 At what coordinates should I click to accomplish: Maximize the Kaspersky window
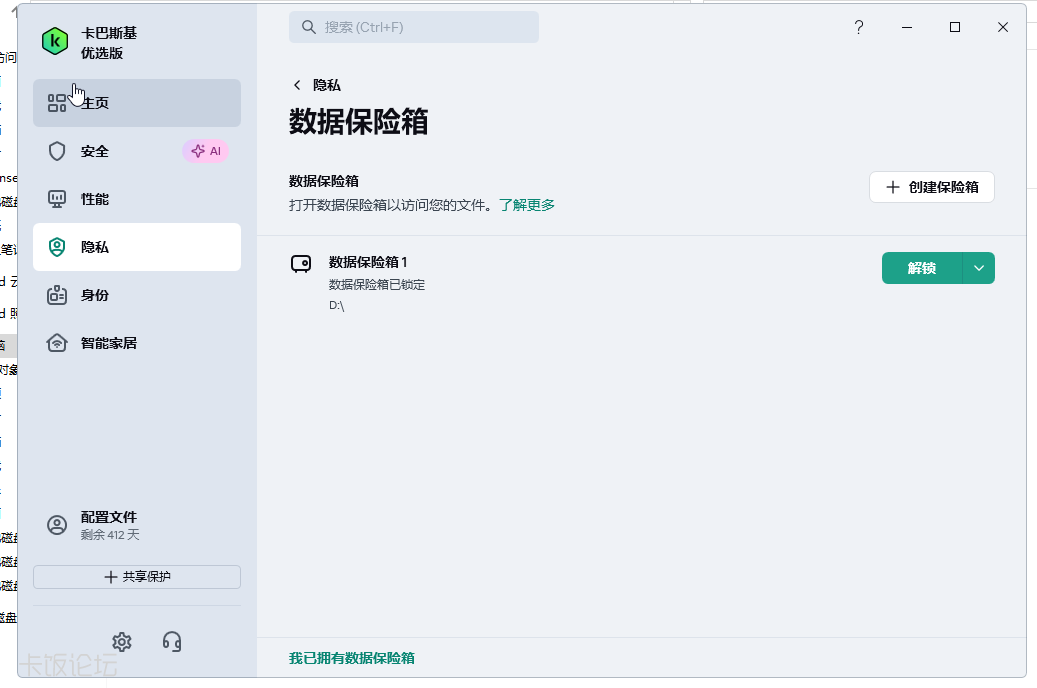click(955, 27)
